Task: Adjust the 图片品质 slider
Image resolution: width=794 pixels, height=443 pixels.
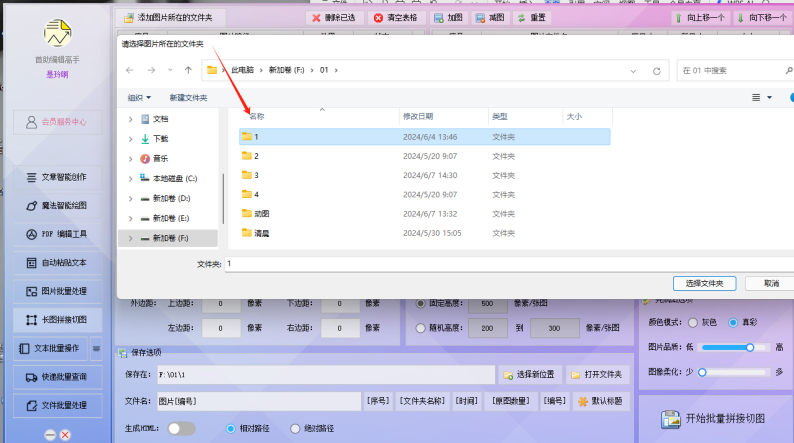Action: click(x=733, y=347)
